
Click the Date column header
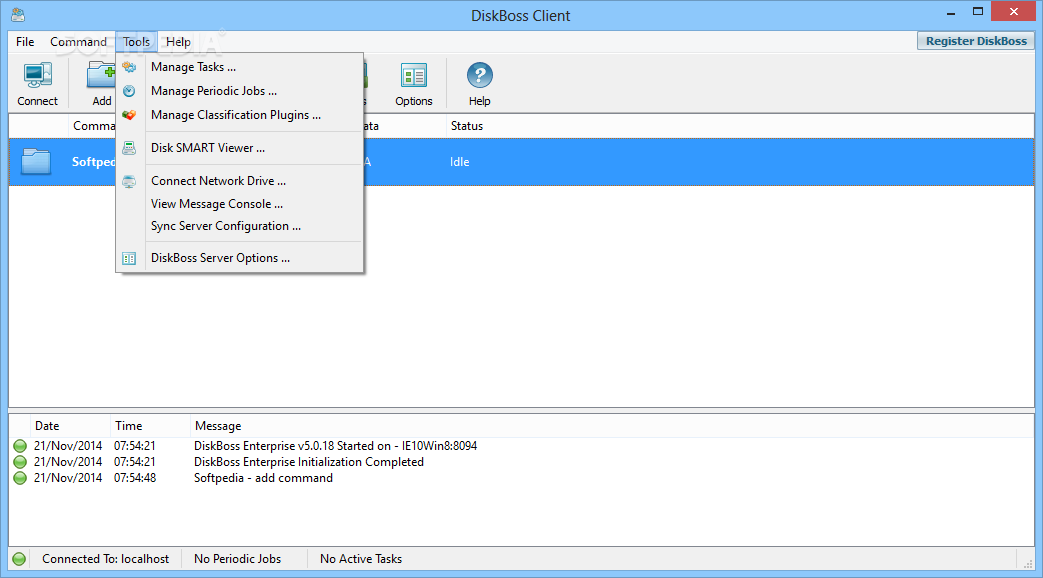point(47,426)
